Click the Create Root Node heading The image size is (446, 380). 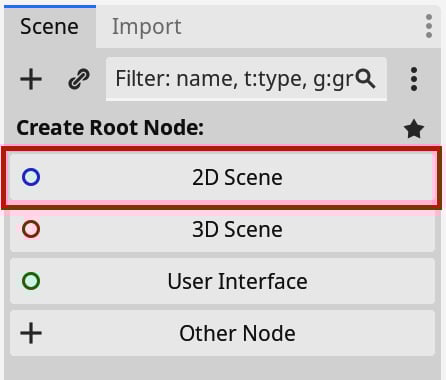(x=110, y=128)
